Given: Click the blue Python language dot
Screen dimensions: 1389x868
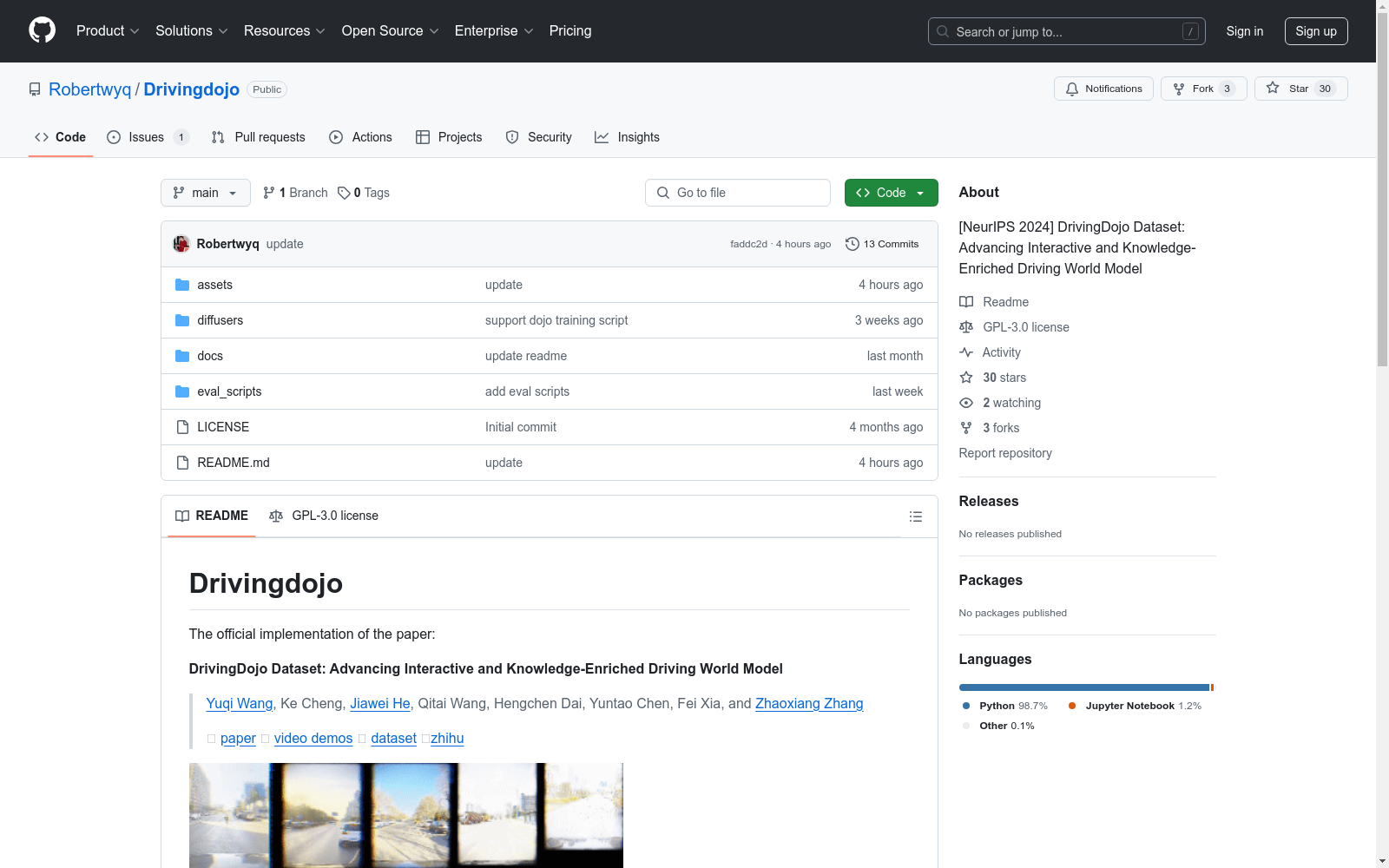Looking at the screenshot, I should click(966, 706).
